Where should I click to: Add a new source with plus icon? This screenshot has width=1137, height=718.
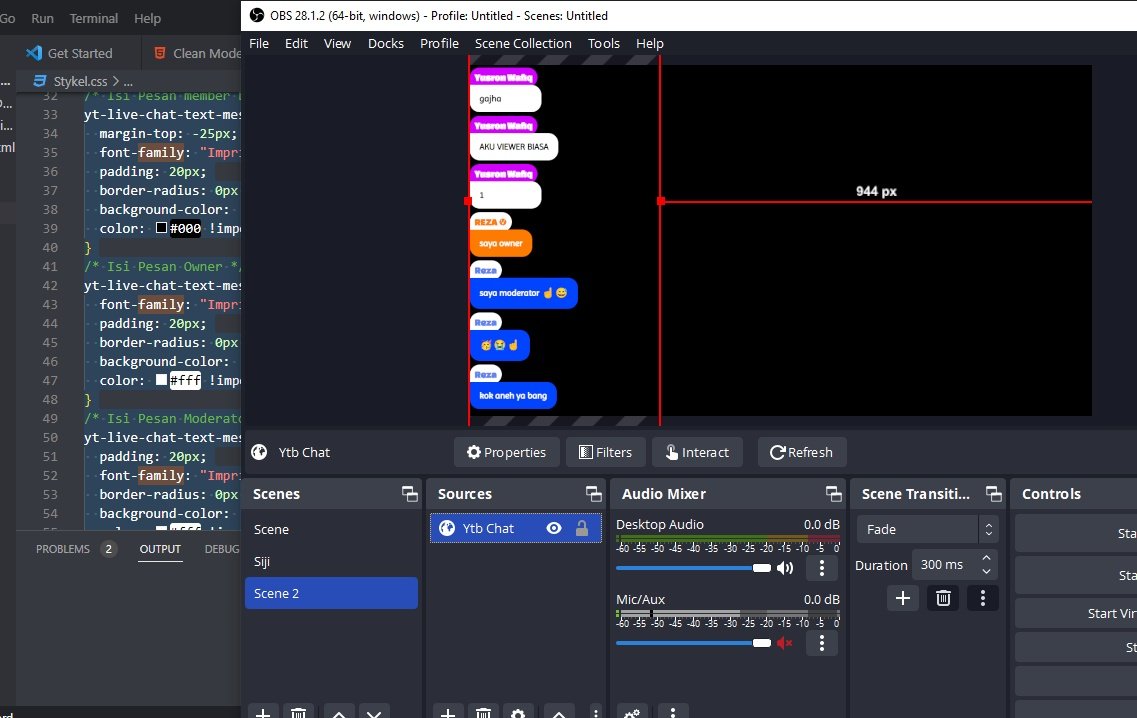[x=448, y=714]
